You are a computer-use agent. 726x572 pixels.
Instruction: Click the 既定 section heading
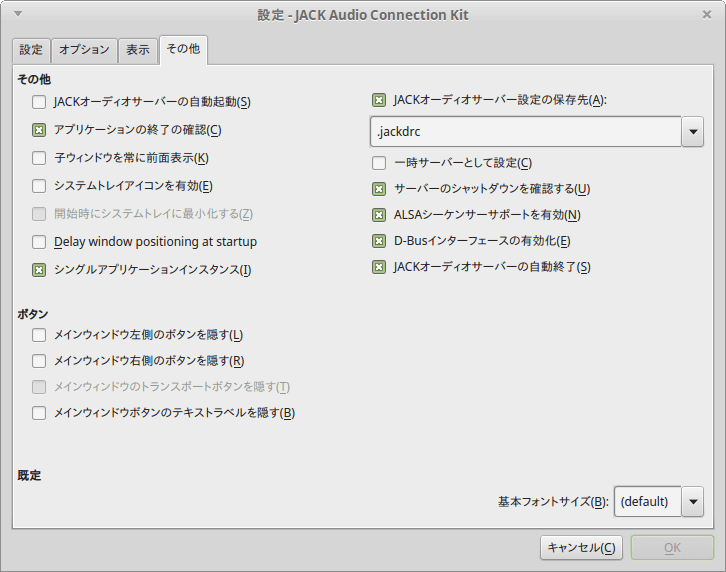[x=29, y=475]
